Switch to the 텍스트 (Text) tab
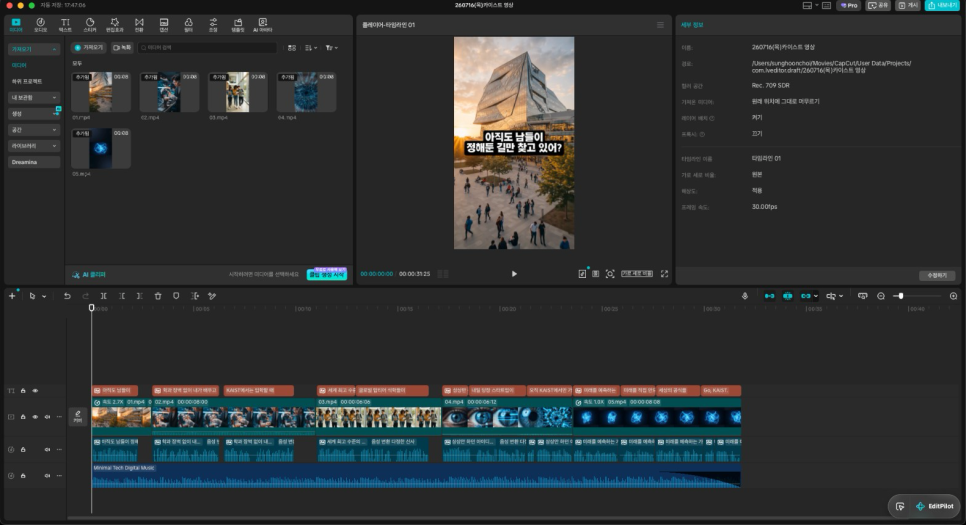The image size is (966, 525). [x=65, y=25]
